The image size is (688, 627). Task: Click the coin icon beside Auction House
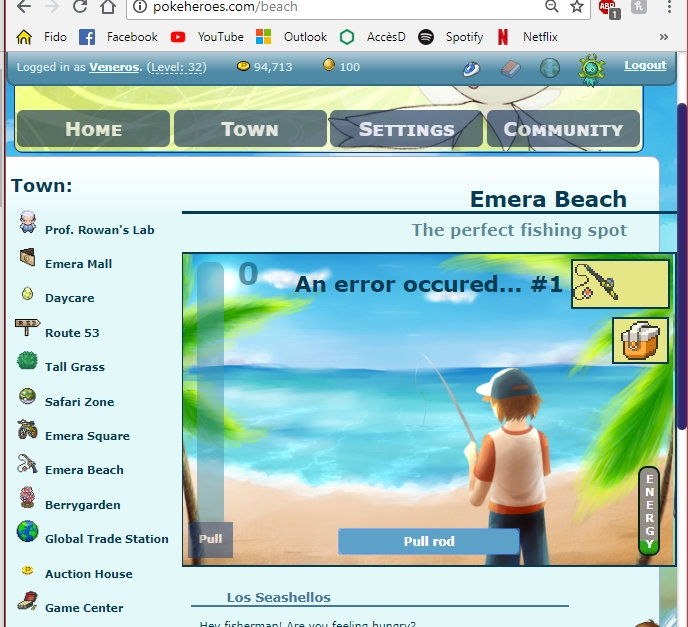pyautogui.click(x=27, y=570)
